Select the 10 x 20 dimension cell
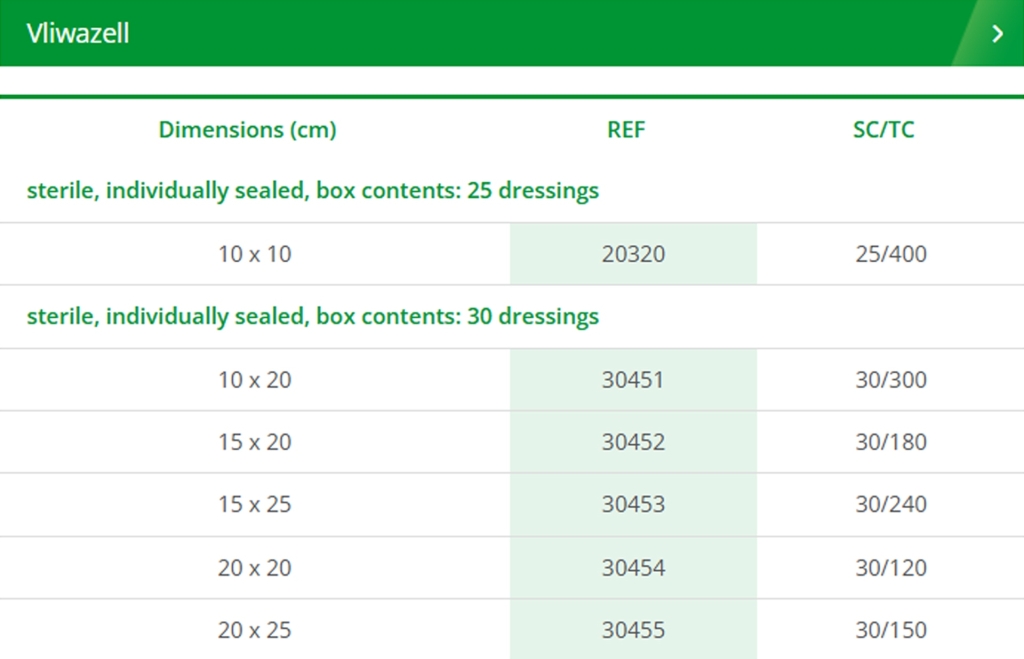 coord(255,379)
